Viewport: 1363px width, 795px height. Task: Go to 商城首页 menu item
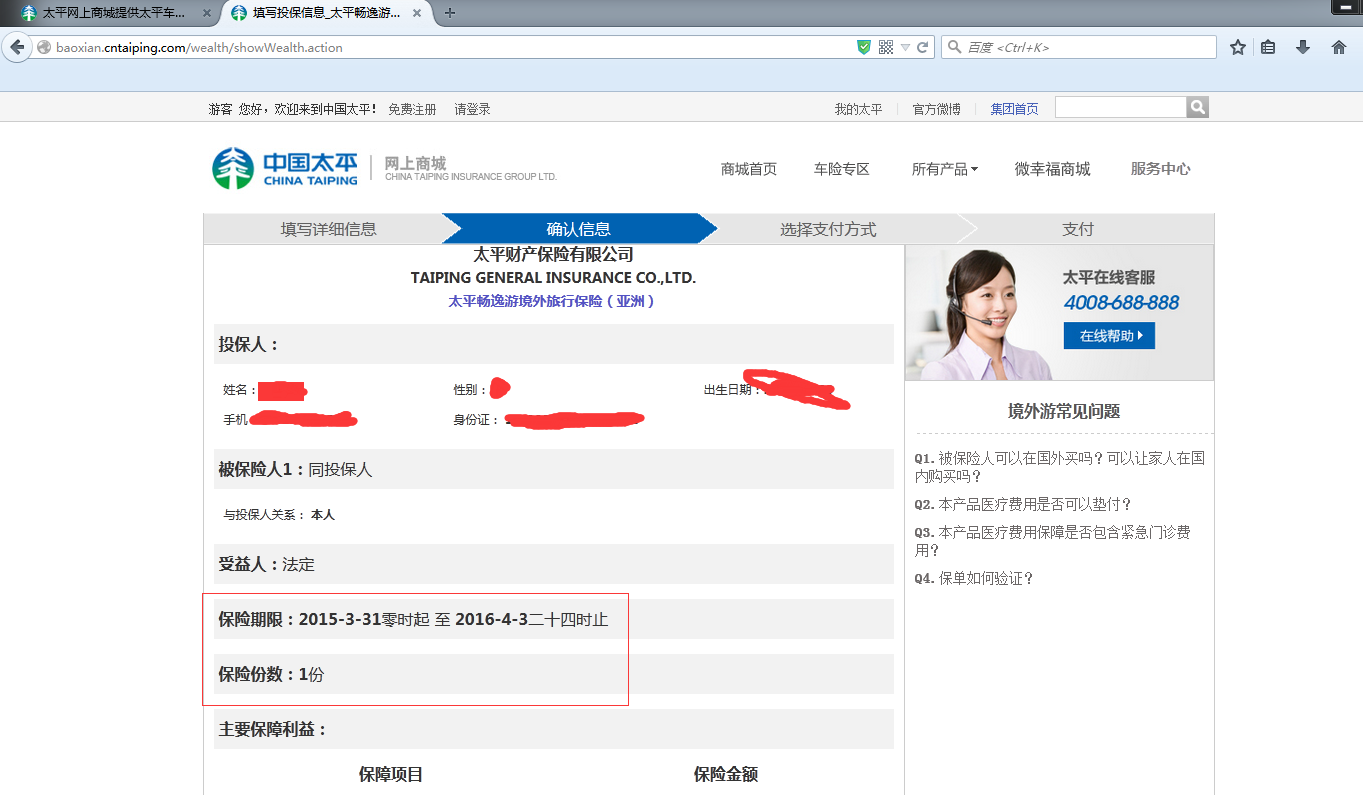(x=749, y=169)
